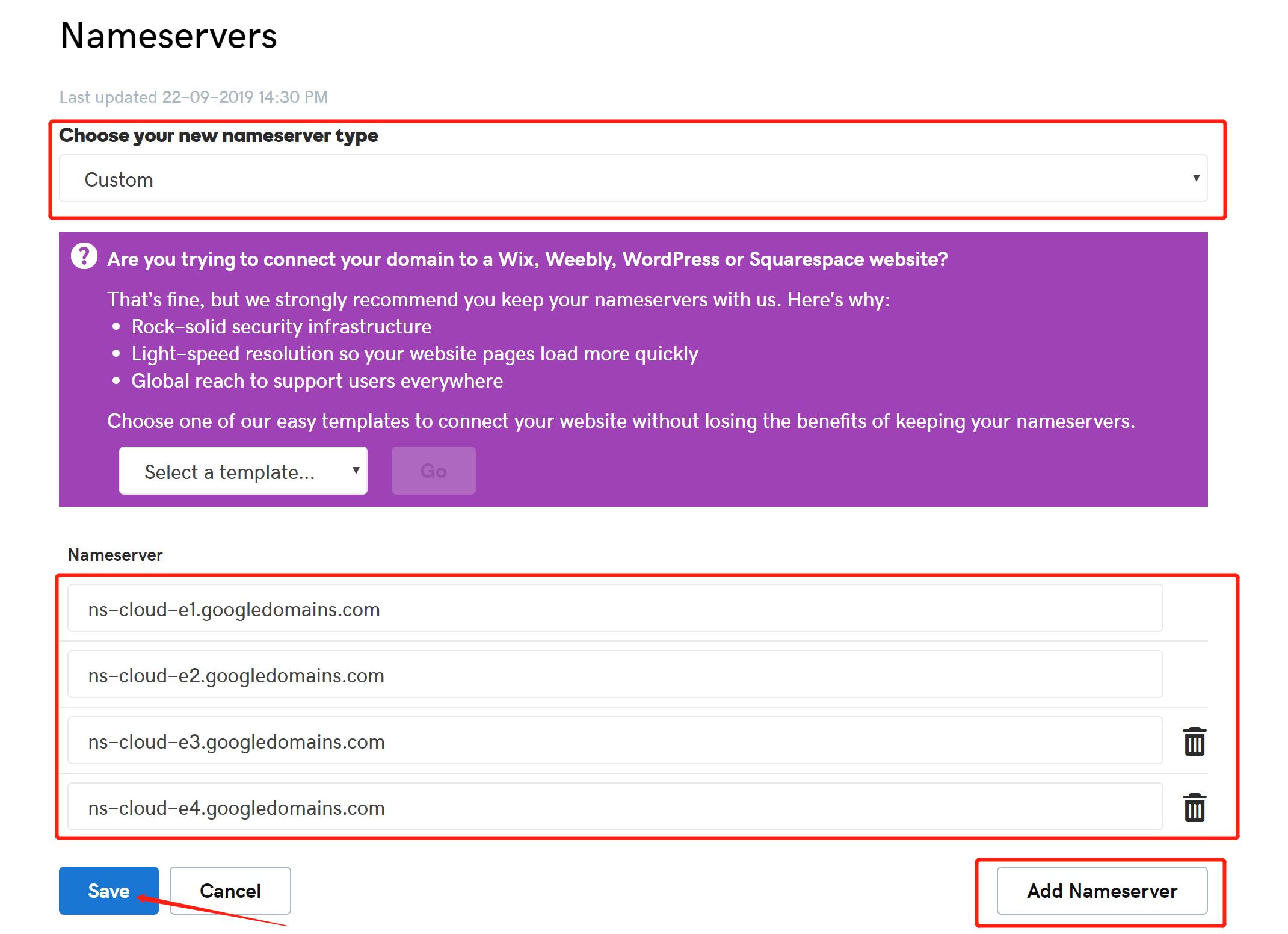Click the Nameservers page heading

coord(168,36)
